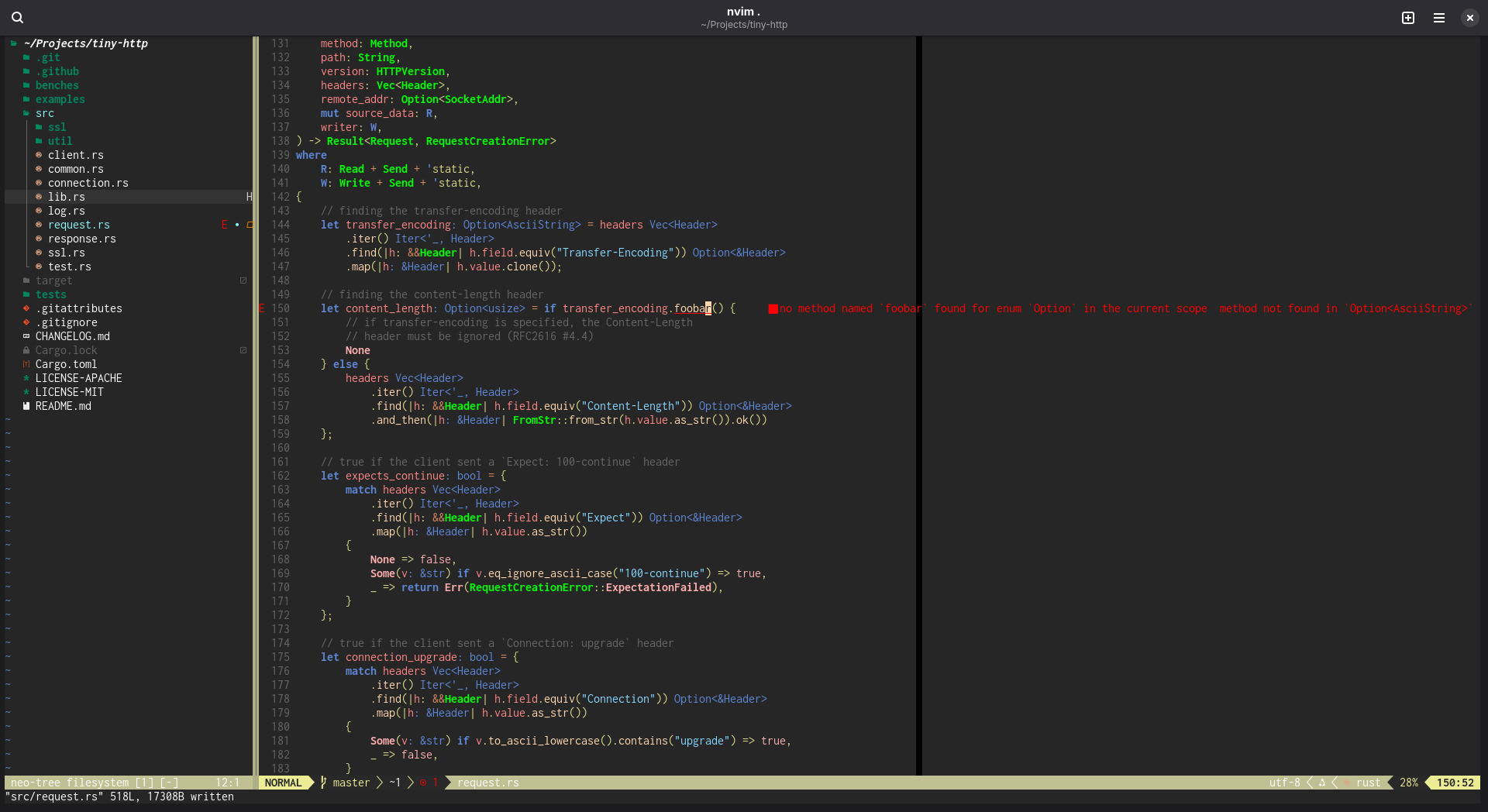Screen dimensions: 1488x812
Task: Click the Rust gear icon beside client.rs
Action: pos(39,155)
